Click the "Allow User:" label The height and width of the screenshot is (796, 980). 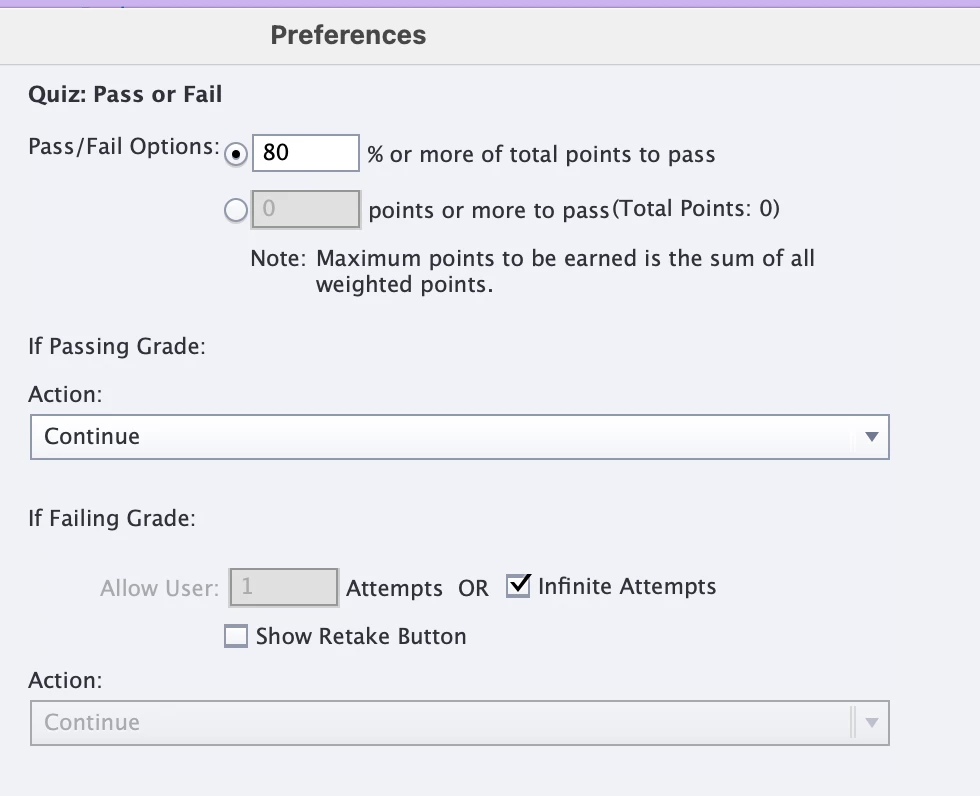pyautogui.click(x=159, y=588)
